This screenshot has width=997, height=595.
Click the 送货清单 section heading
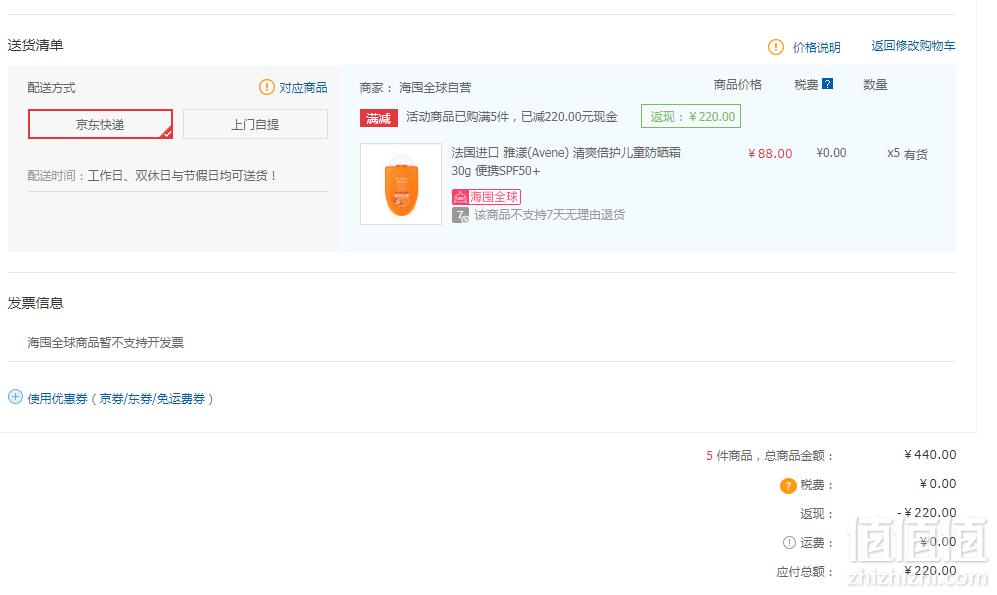click(36, 45)
